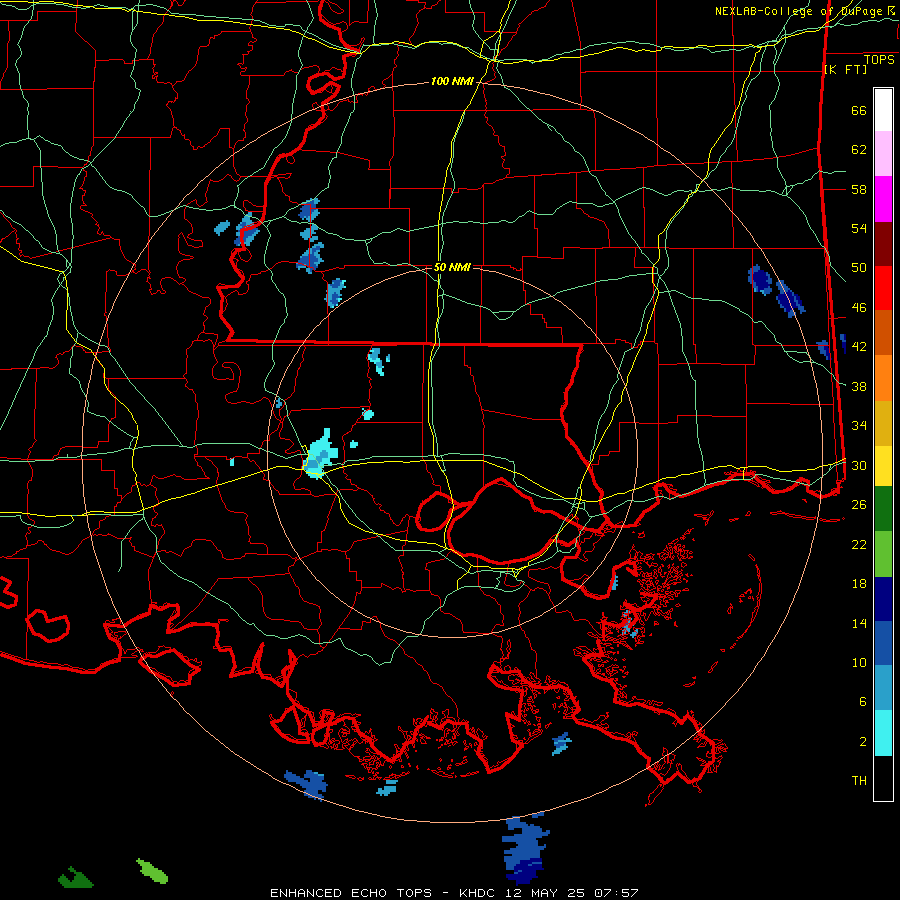Click the '34' legend value
This screenshot has width=900, height=900.
tap(859, 426)
